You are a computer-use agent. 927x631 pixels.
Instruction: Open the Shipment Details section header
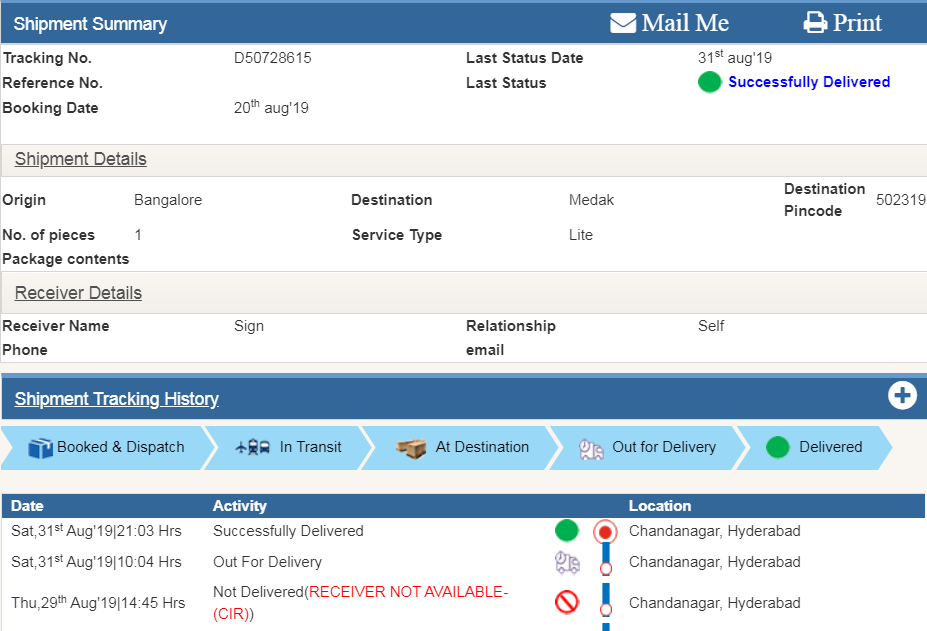[80, 159]
